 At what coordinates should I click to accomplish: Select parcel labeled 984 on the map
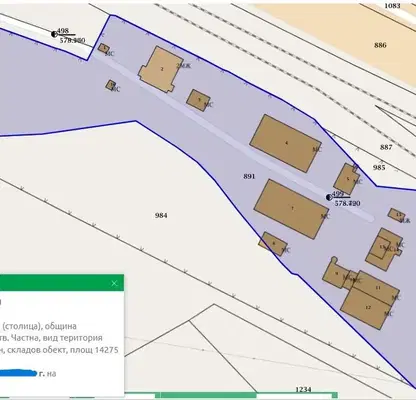[161, 215]
